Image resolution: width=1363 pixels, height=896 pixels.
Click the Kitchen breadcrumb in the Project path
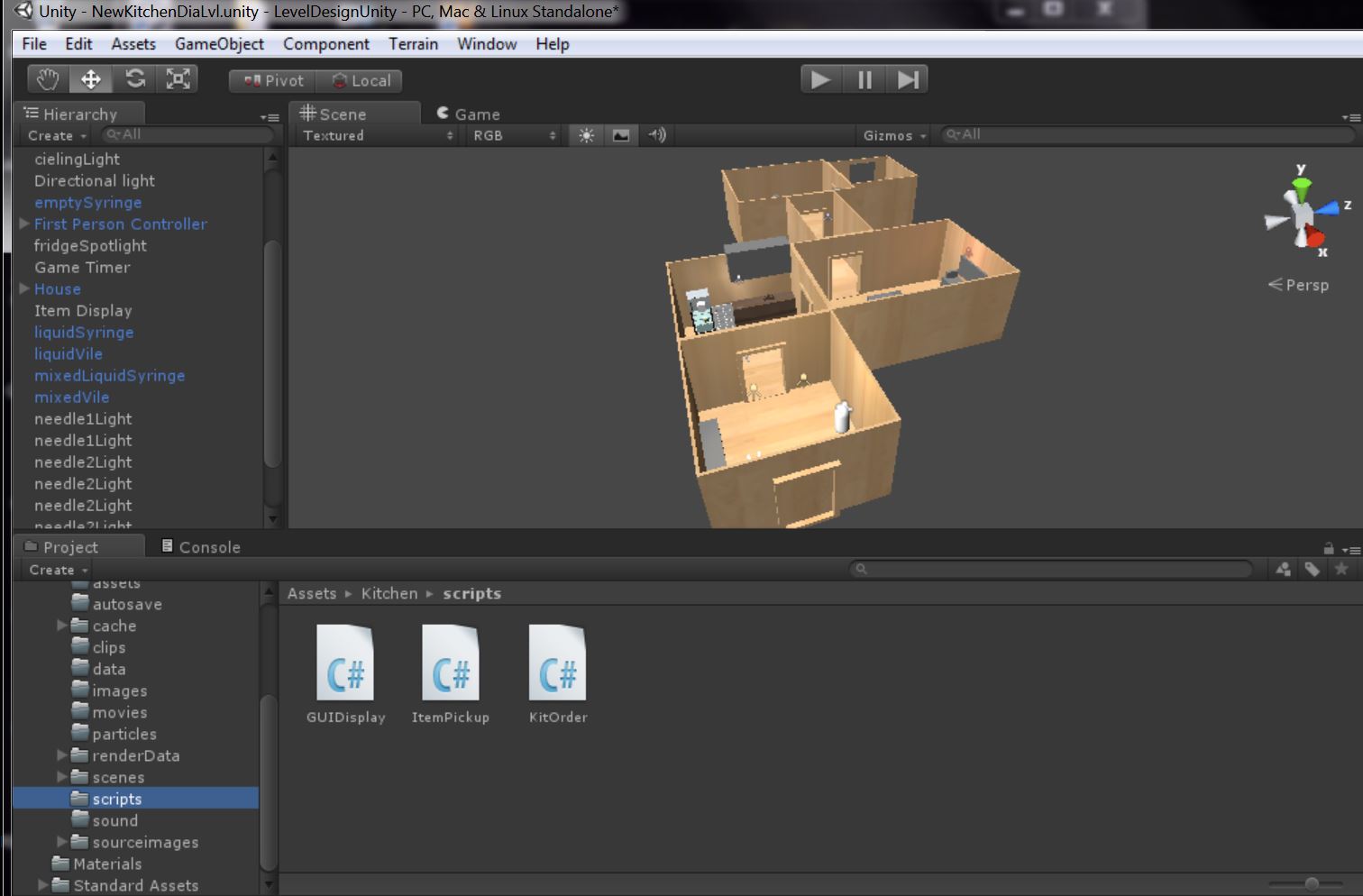point(389,593)
